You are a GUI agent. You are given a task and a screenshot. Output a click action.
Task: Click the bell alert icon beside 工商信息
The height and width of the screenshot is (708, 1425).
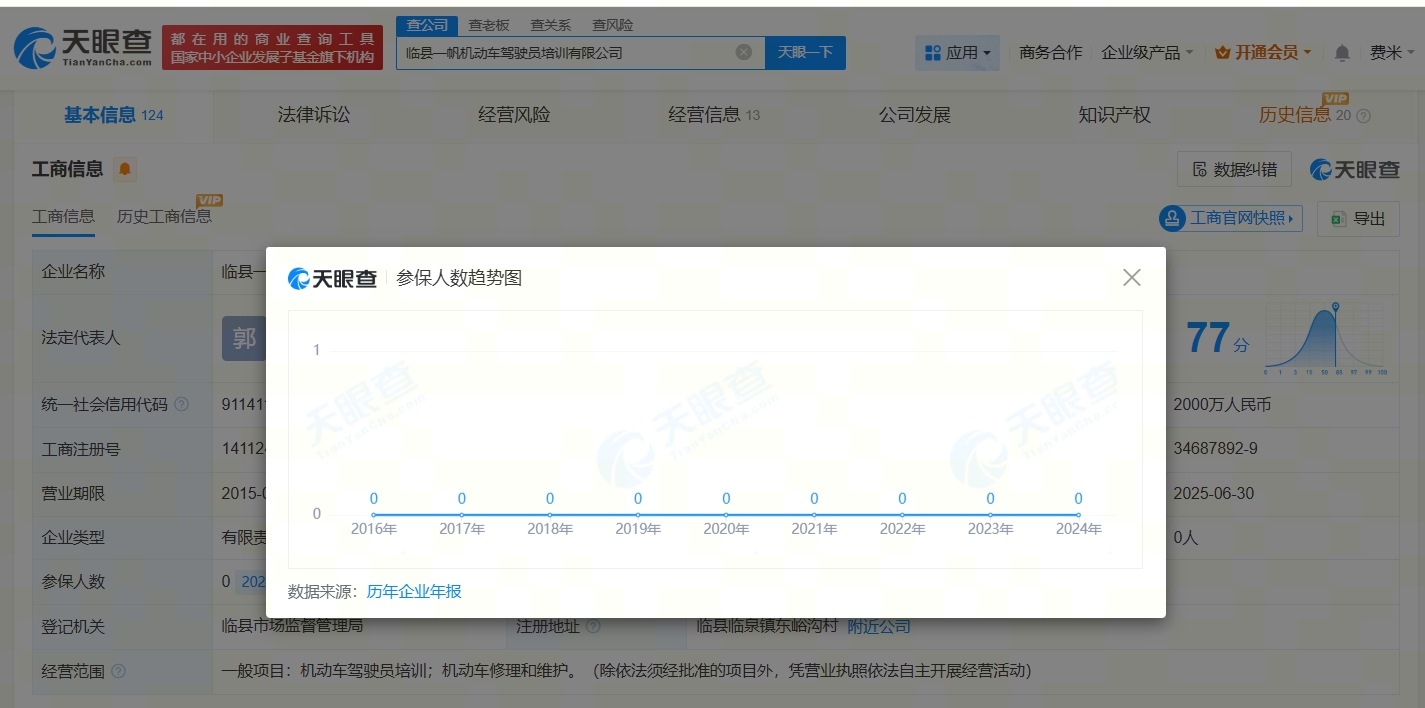pyautogui.click(x=125, y=169)
